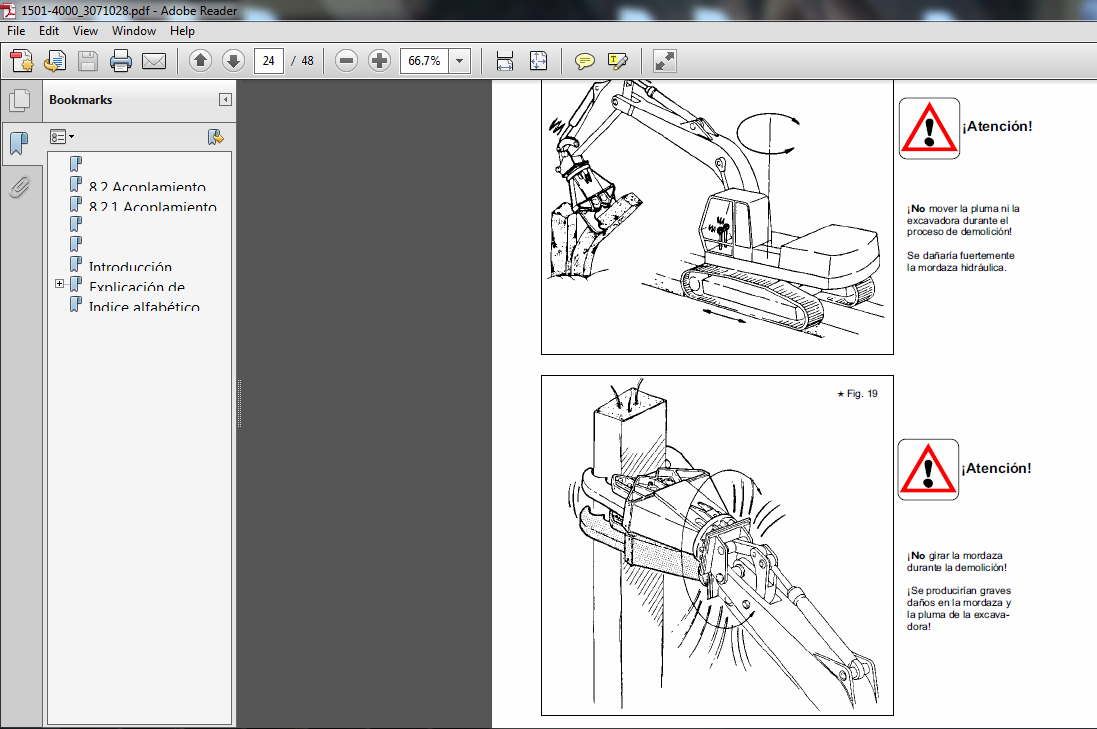Viewport: 1097px width, 729px height.
Task: Print the document with the printer icon
Action: click(120, 61)
